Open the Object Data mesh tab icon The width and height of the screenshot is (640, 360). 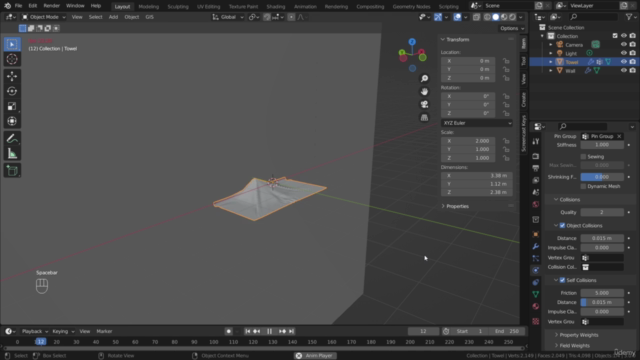(x=536, y=294)
